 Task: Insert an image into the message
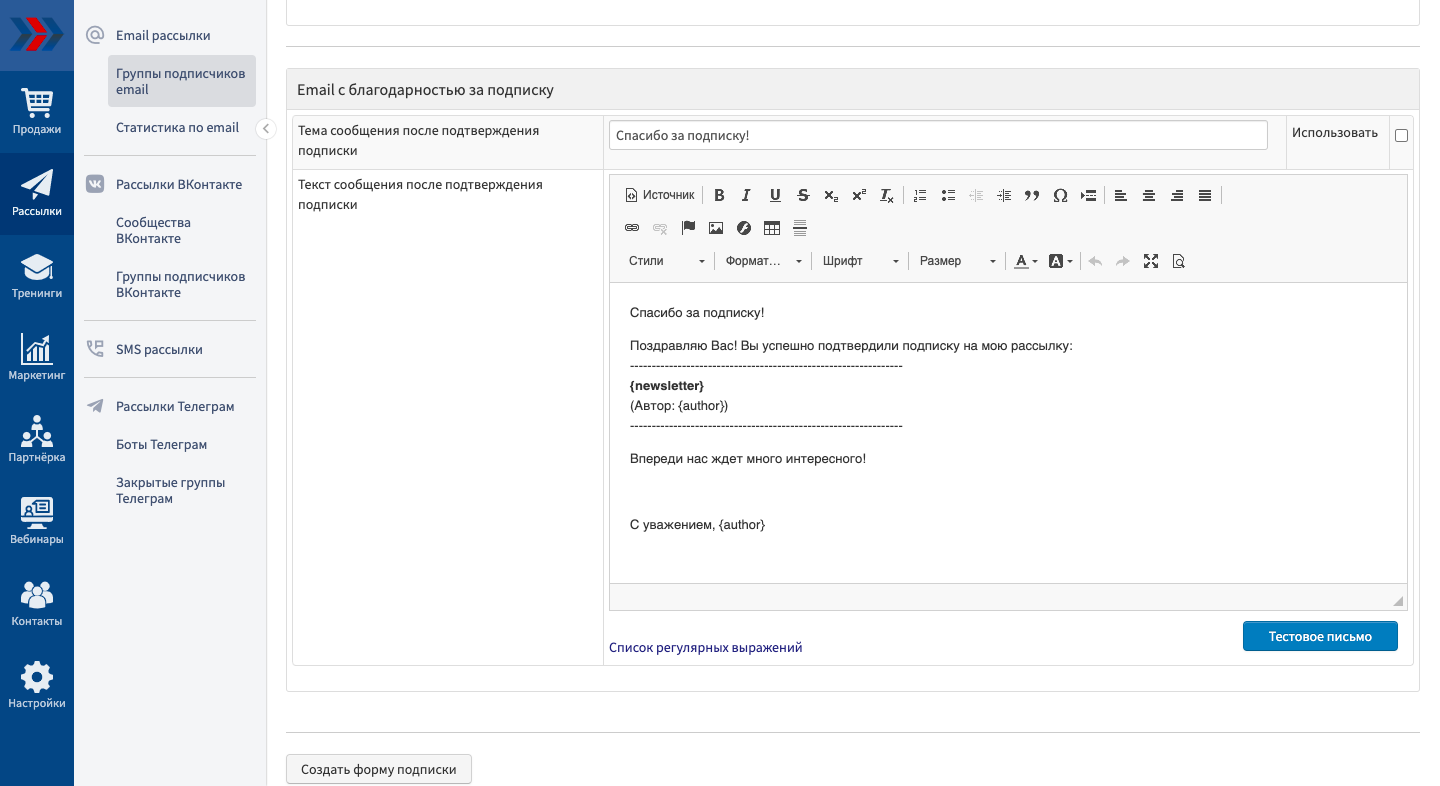tap(716, 228)
